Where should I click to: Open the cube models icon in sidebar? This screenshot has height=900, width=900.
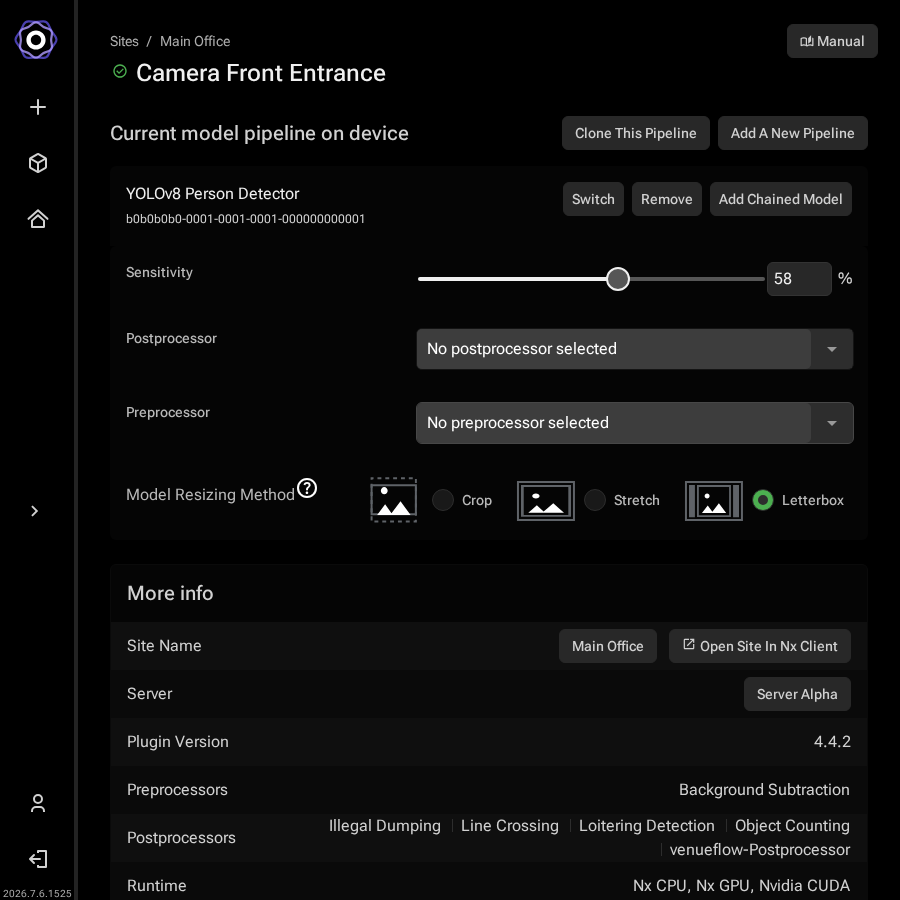(x=38, y=163)
